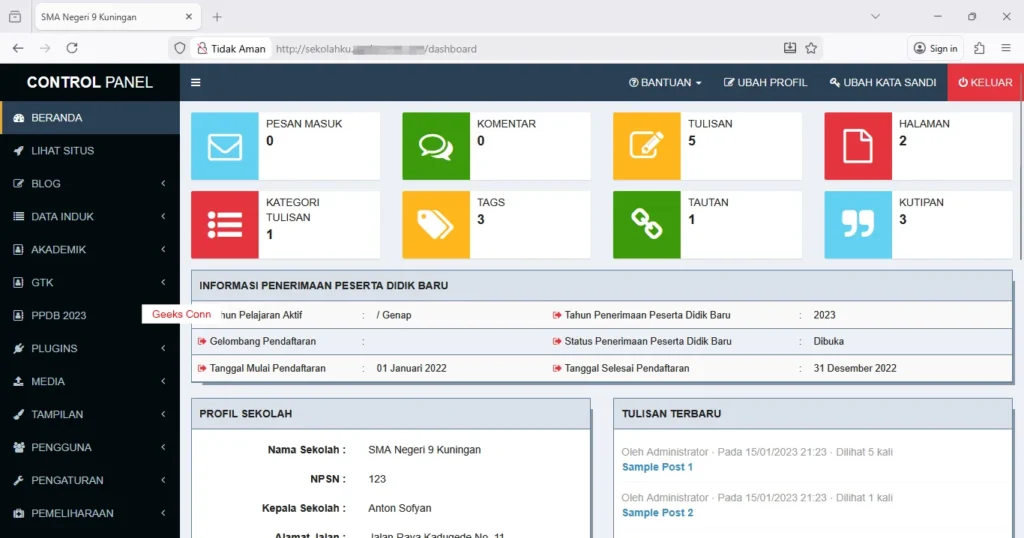Expand the Pengaturan submenu chevron
Image resolution: width=1024 pixels, height=538 pixels.
pos(163,481)
